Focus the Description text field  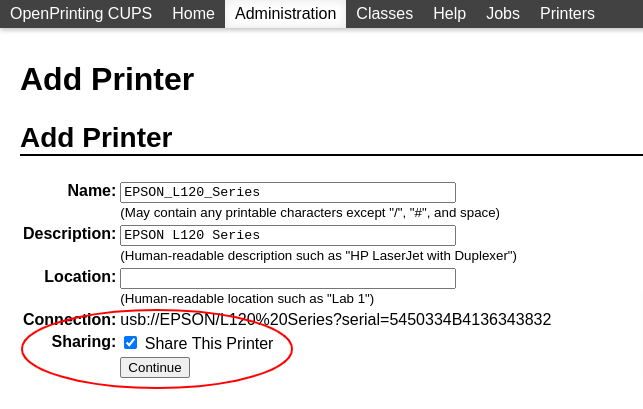[288, 235]
